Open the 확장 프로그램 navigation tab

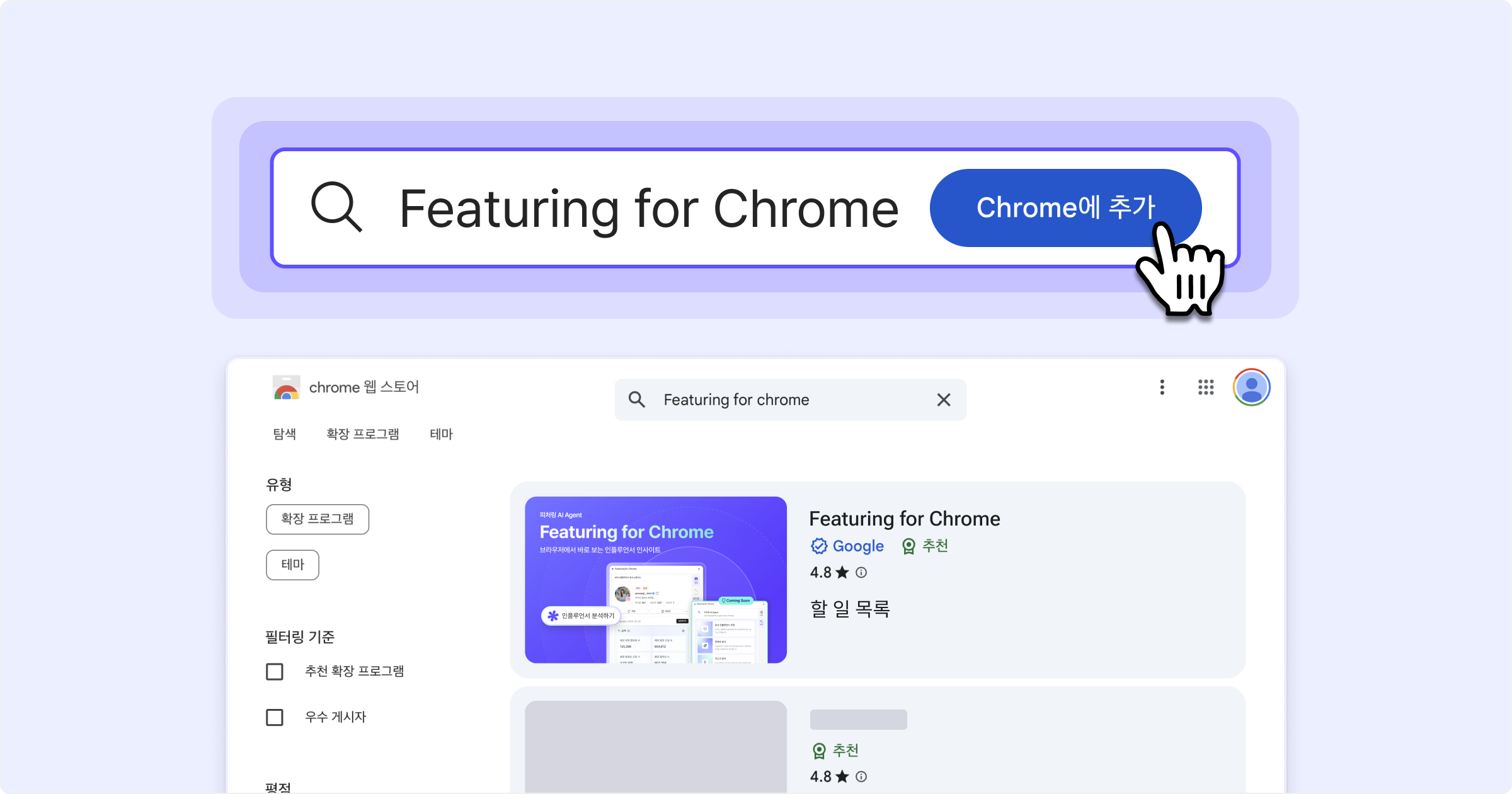362,434
